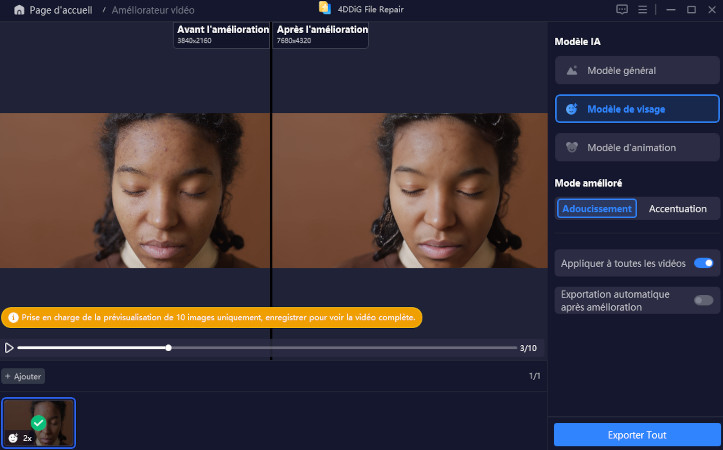Select the Modèle d'animation option
Screen dimensions: 723x450
pyautogui.click(x=637, y=148)
